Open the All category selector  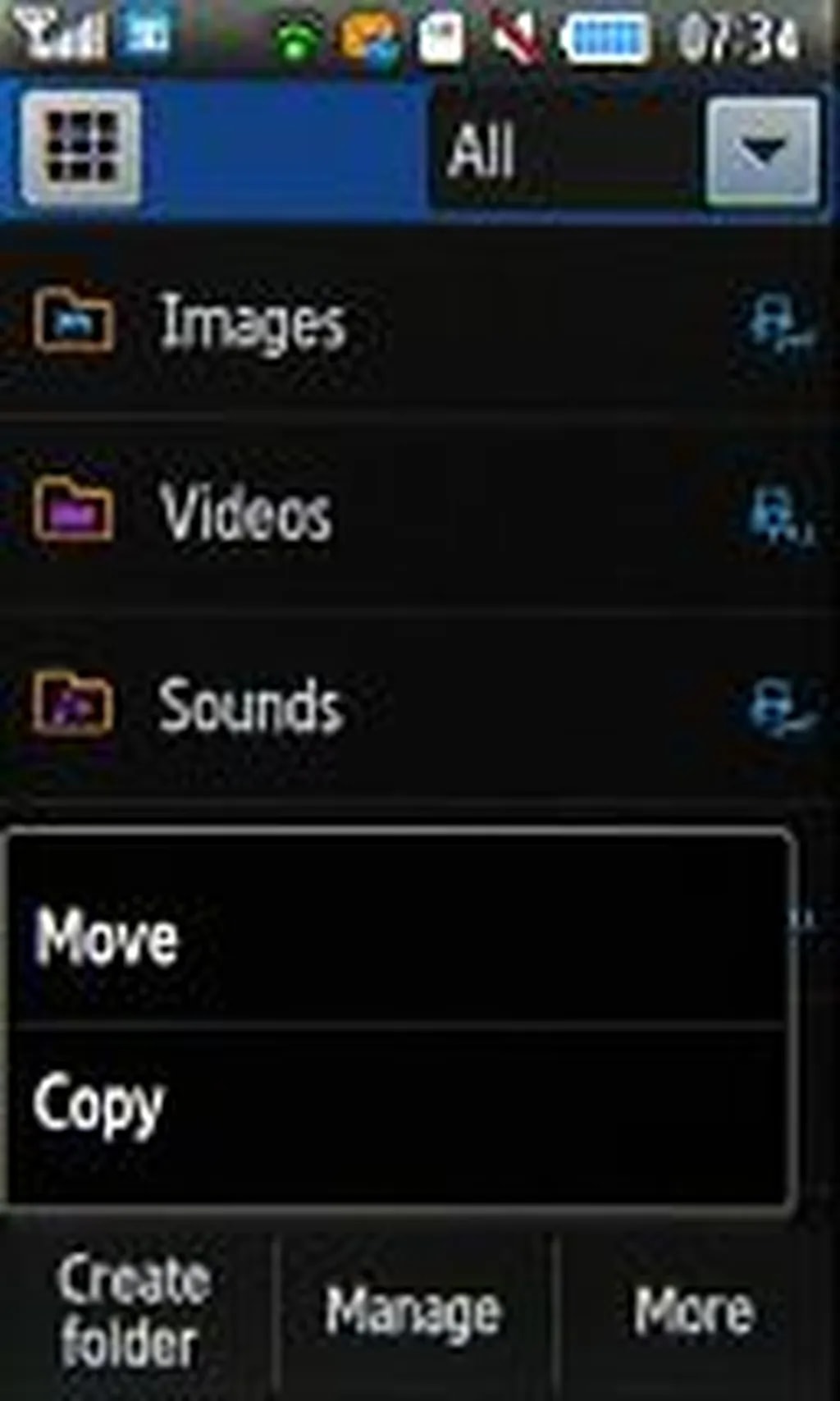tap(628, 150)
